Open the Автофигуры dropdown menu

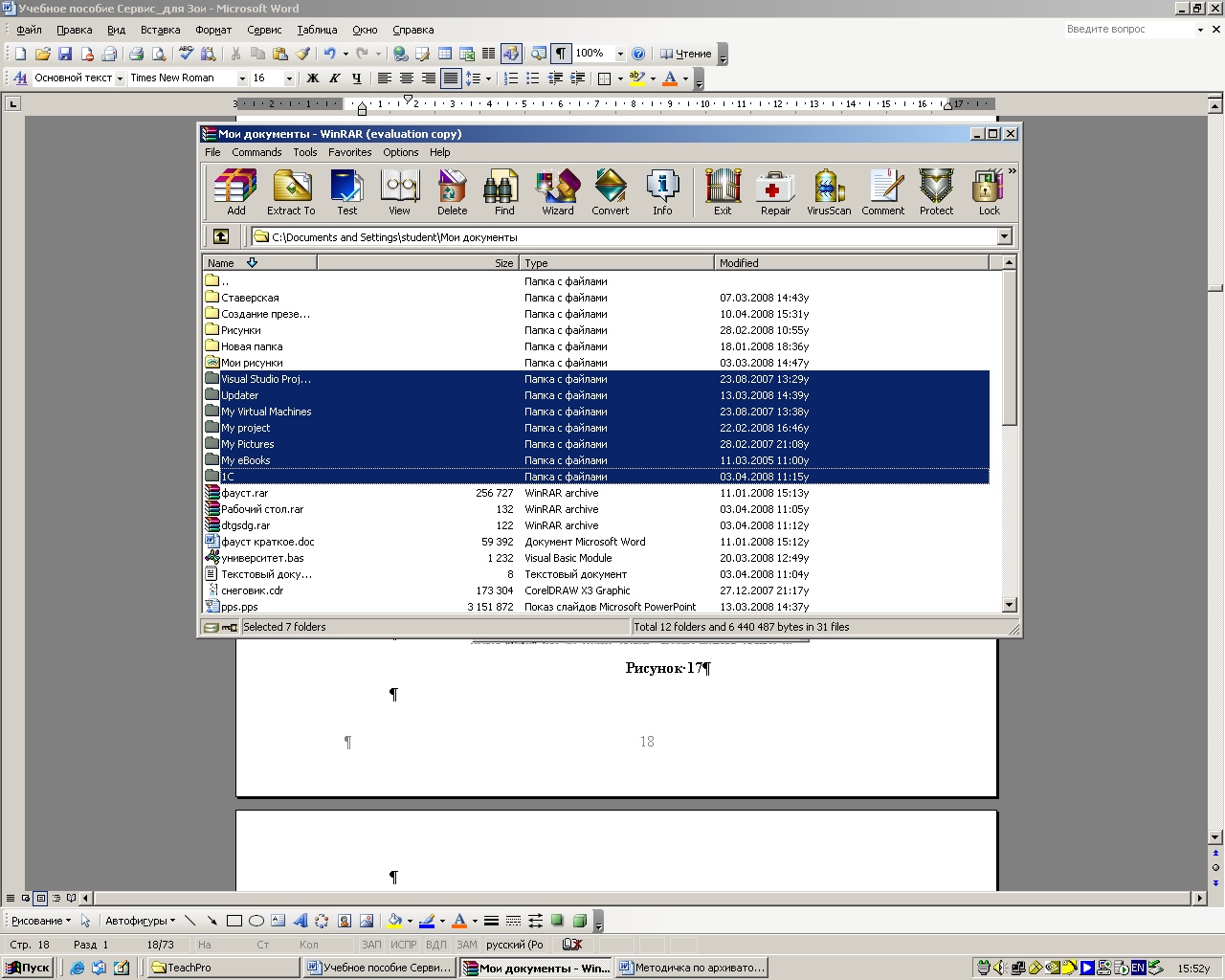(x=140, y=921)
